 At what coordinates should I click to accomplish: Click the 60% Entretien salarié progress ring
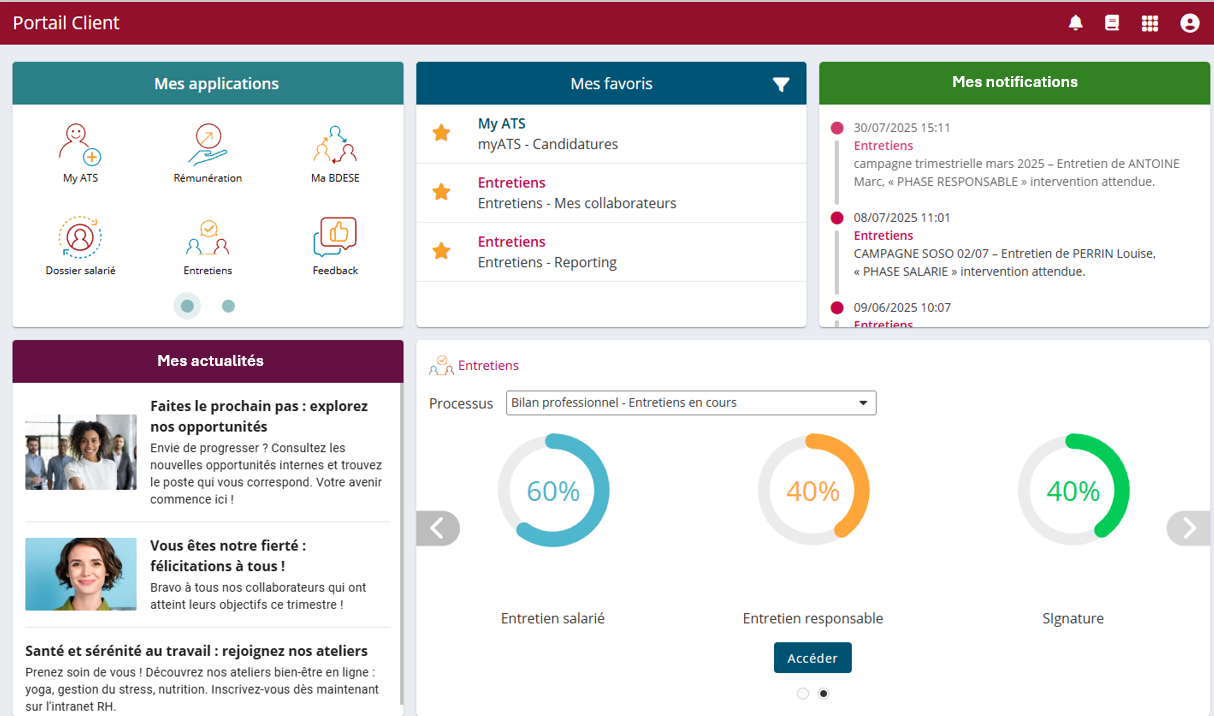pos(553,491)
